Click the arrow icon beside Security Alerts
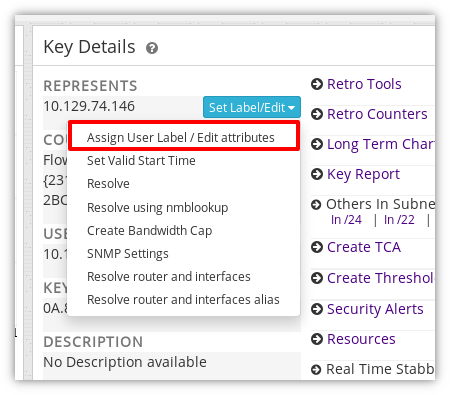Screen dimensions: 450x395 pos(317,309)
